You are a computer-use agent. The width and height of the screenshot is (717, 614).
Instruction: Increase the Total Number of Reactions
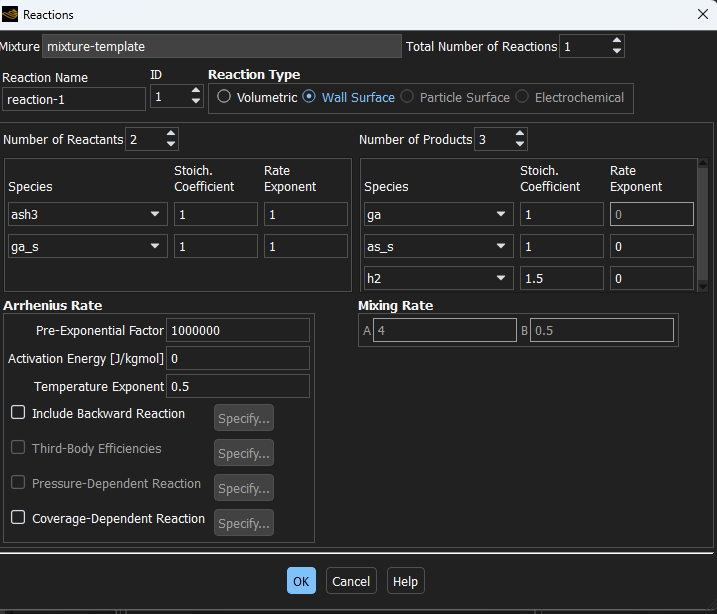point(616,41)
